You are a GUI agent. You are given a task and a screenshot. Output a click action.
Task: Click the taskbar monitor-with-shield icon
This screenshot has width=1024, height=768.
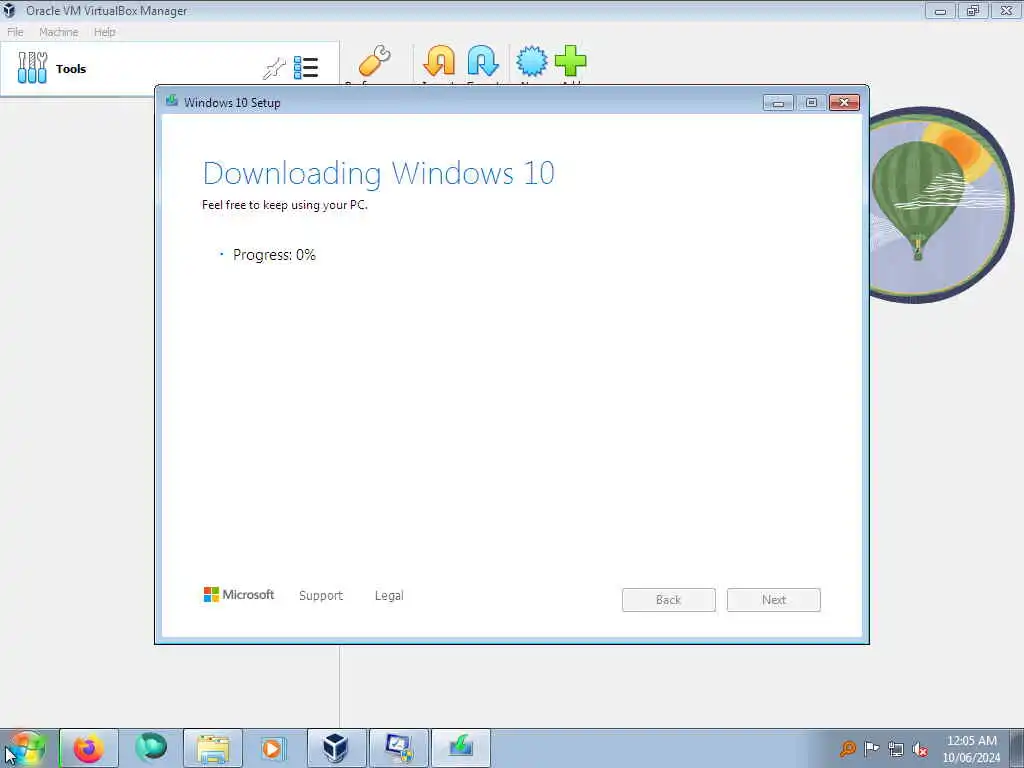pos(399,748)
